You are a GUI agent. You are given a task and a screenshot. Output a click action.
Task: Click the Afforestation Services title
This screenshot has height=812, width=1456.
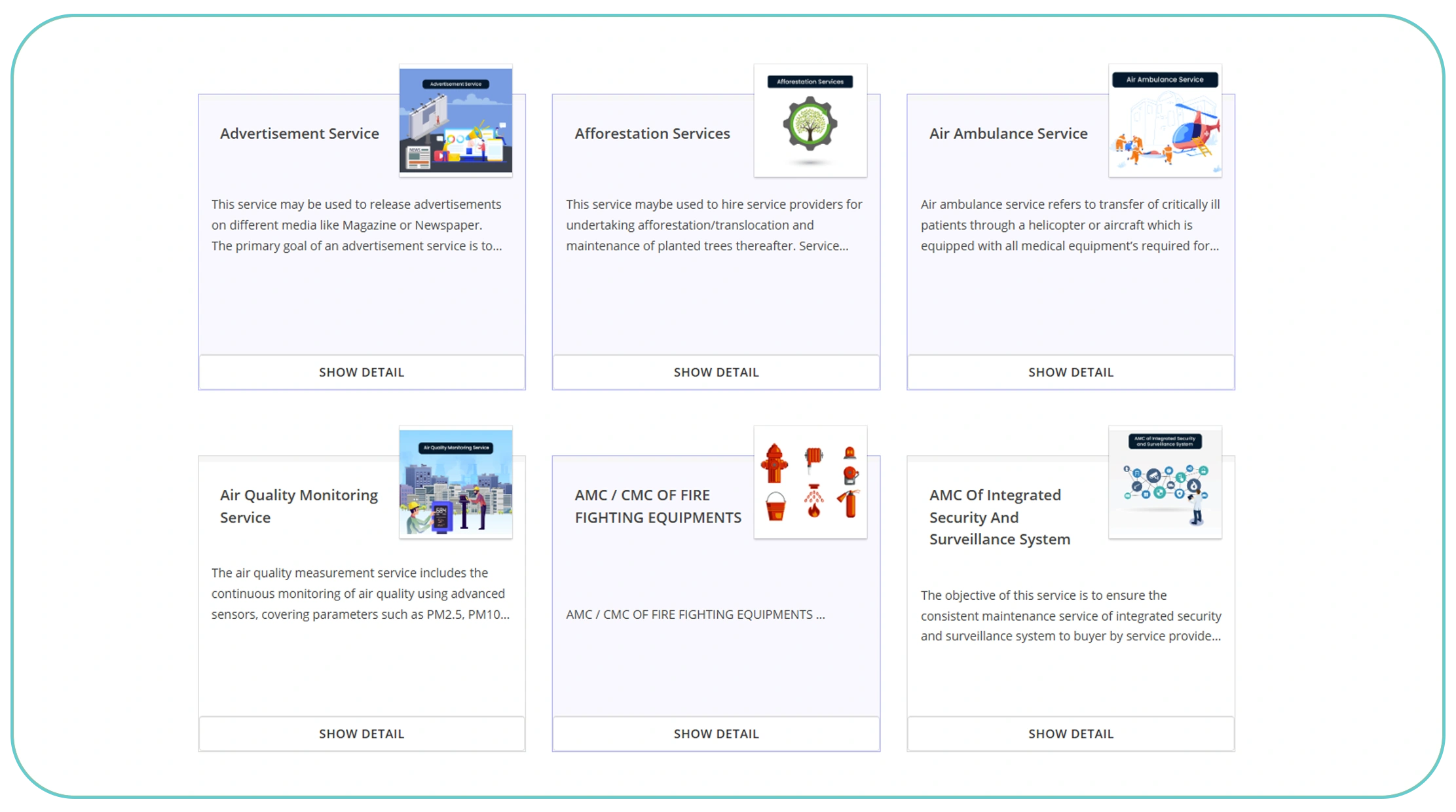pos(652,134)
